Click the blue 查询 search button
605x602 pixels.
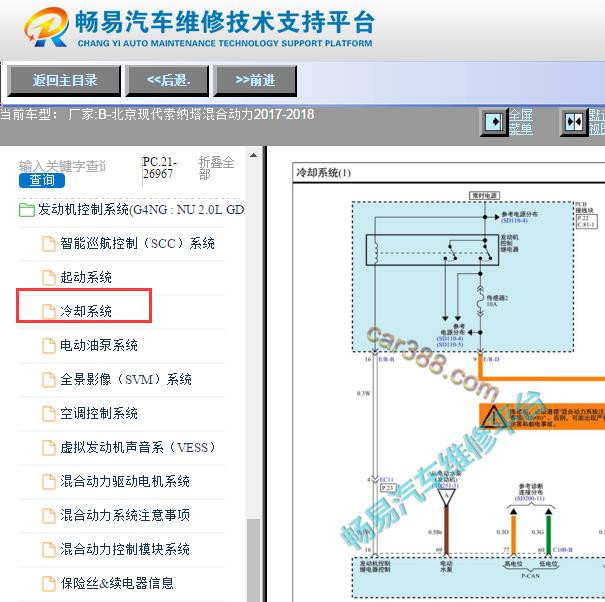[x=42, y=180]
